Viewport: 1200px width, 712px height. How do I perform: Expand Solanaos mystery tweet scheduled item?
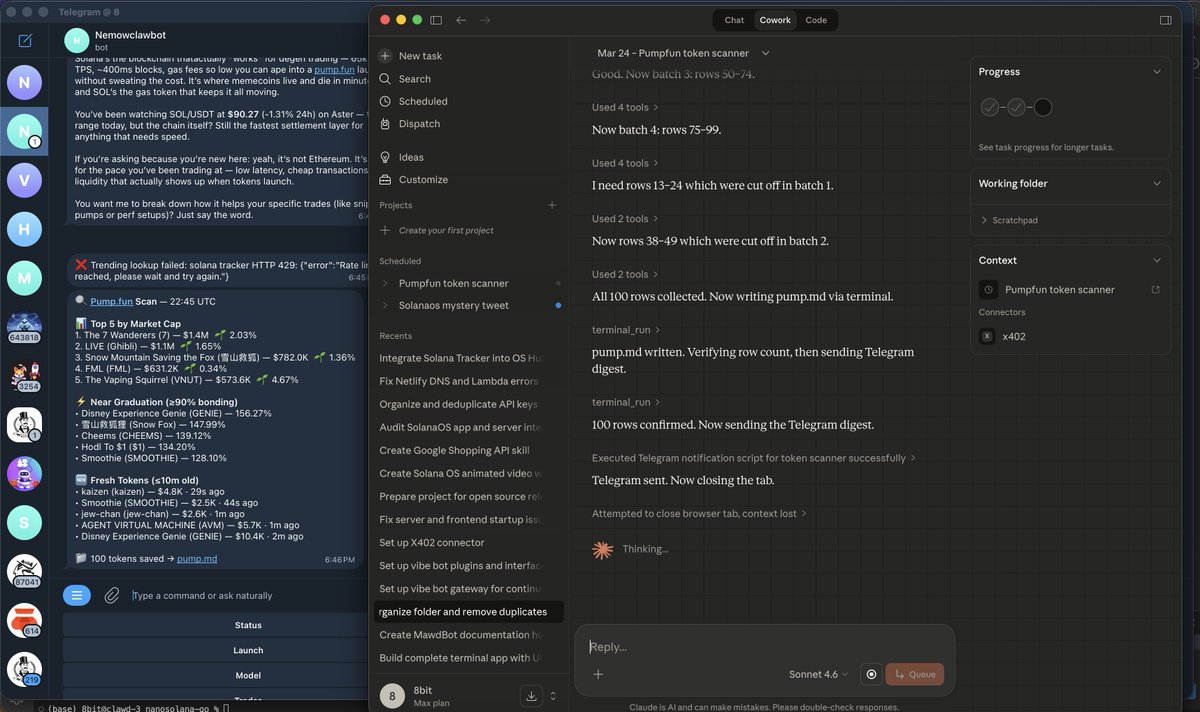click(x=385, y=306)
